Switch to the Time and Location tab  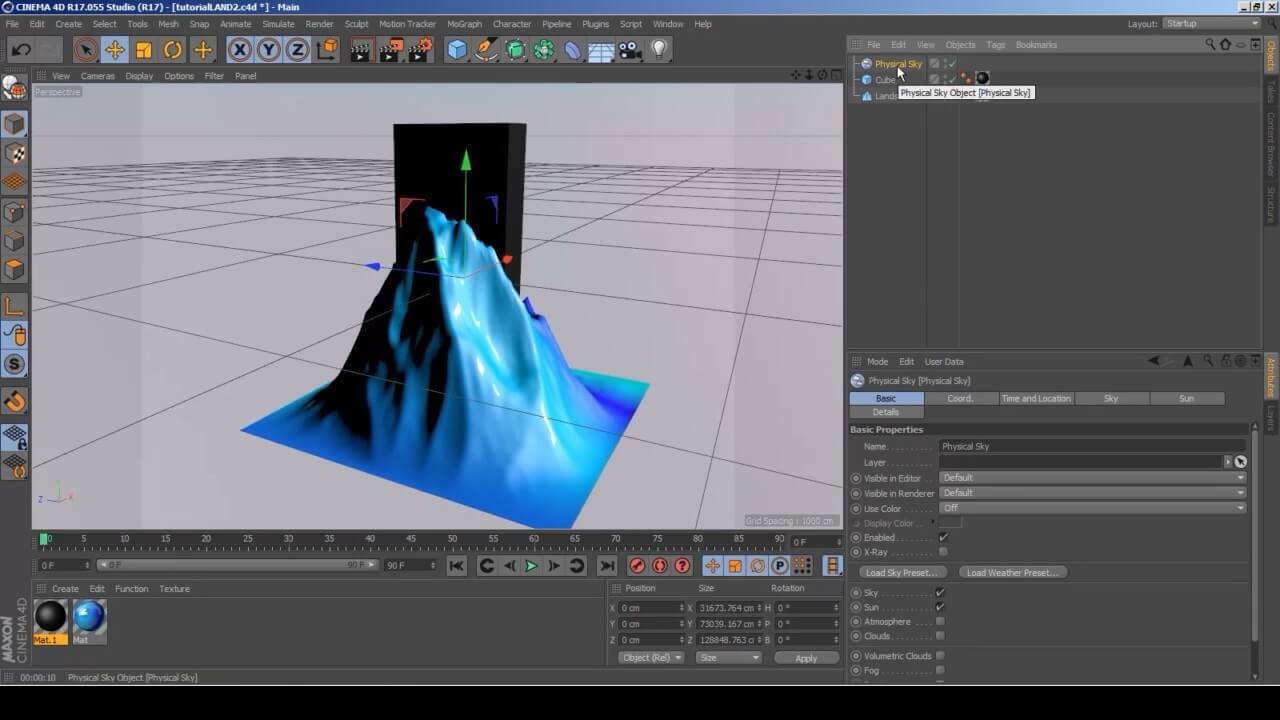click(1036, 398)
